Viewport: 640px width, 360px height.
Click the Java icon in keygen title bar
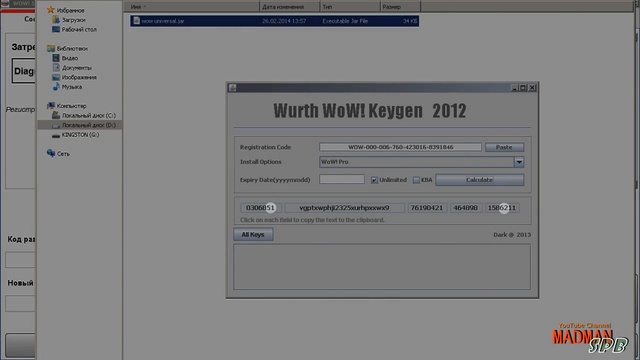pos(233,88)
